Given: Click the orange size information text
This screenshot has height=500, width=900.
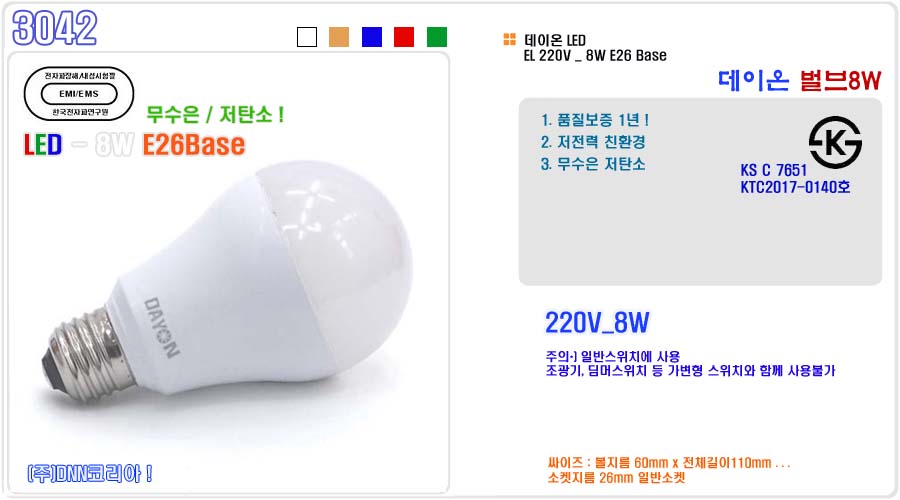Looking at the screenshot, I should click(x=669, y=470).
